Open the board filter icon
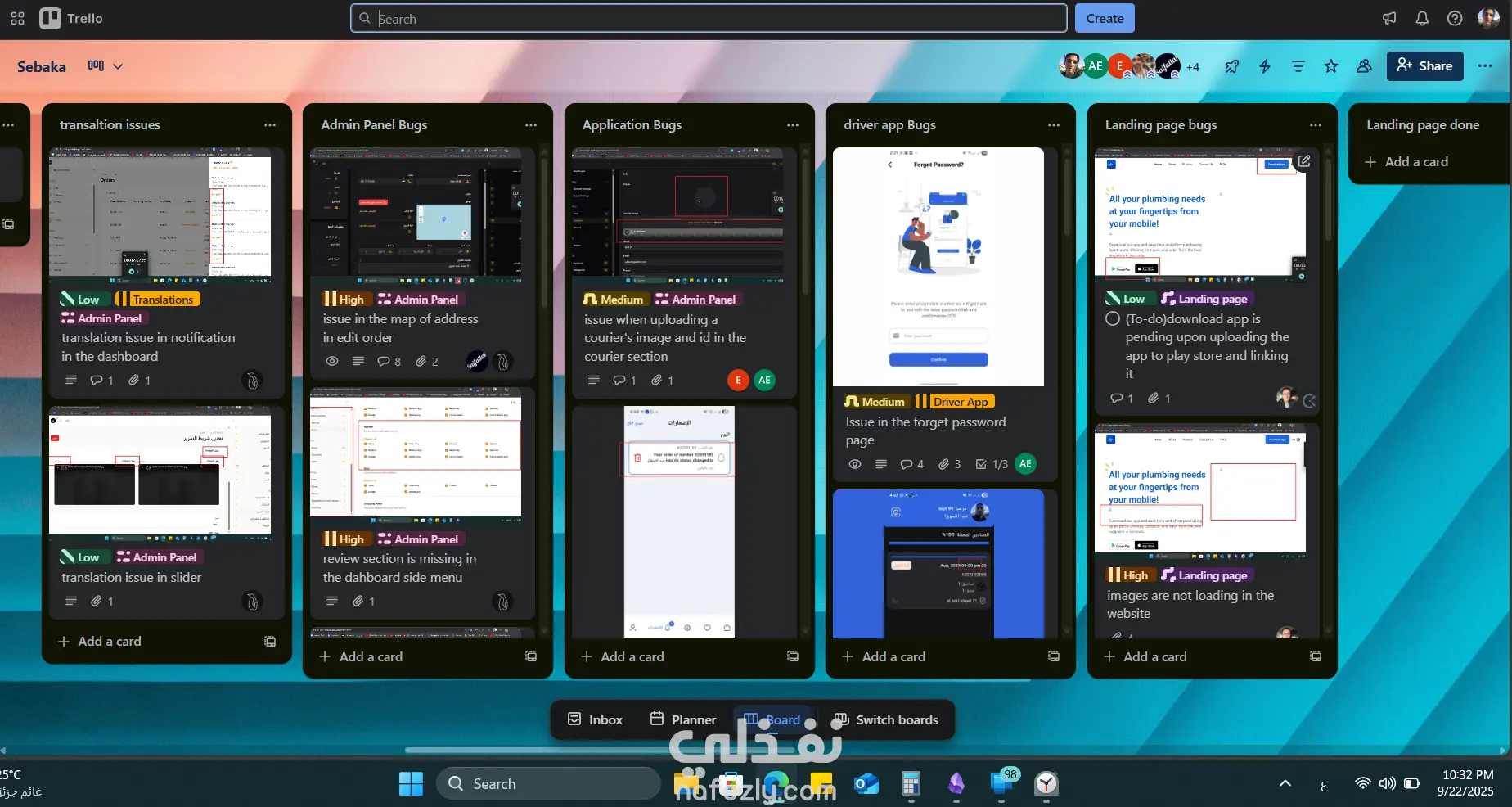1512x807 pixels. pyautogui.click(x=1298, y=66)
